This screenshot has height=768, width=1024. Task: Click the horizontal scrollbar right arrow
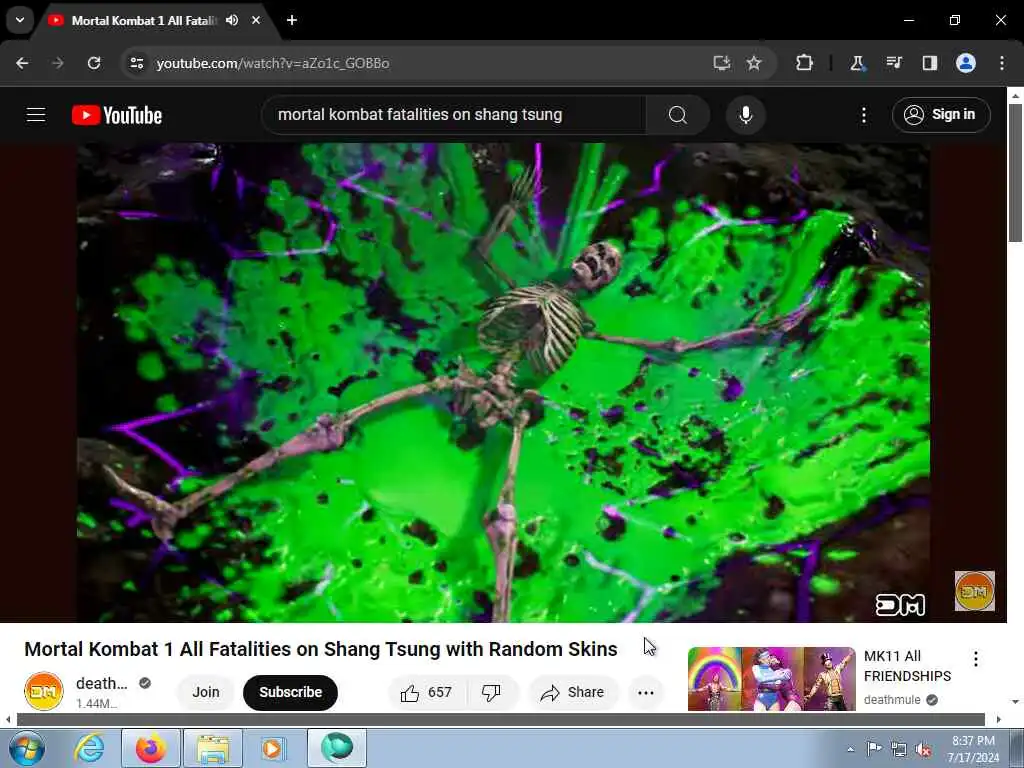coord(999,720)
